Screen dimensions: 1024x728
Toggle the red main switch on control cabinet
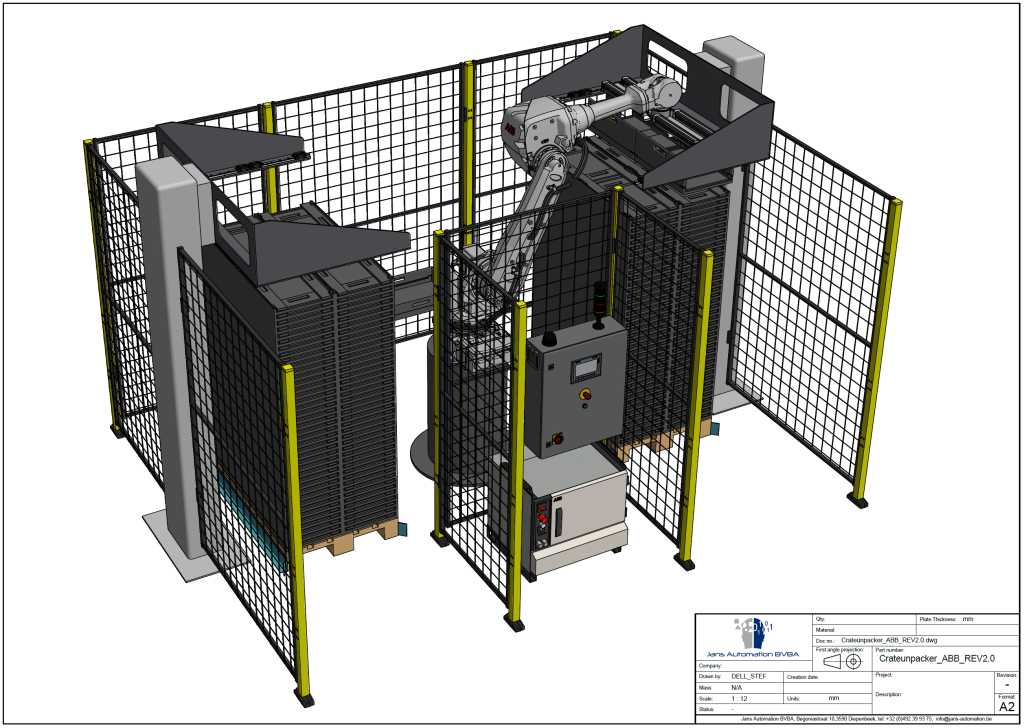(558, 438)
